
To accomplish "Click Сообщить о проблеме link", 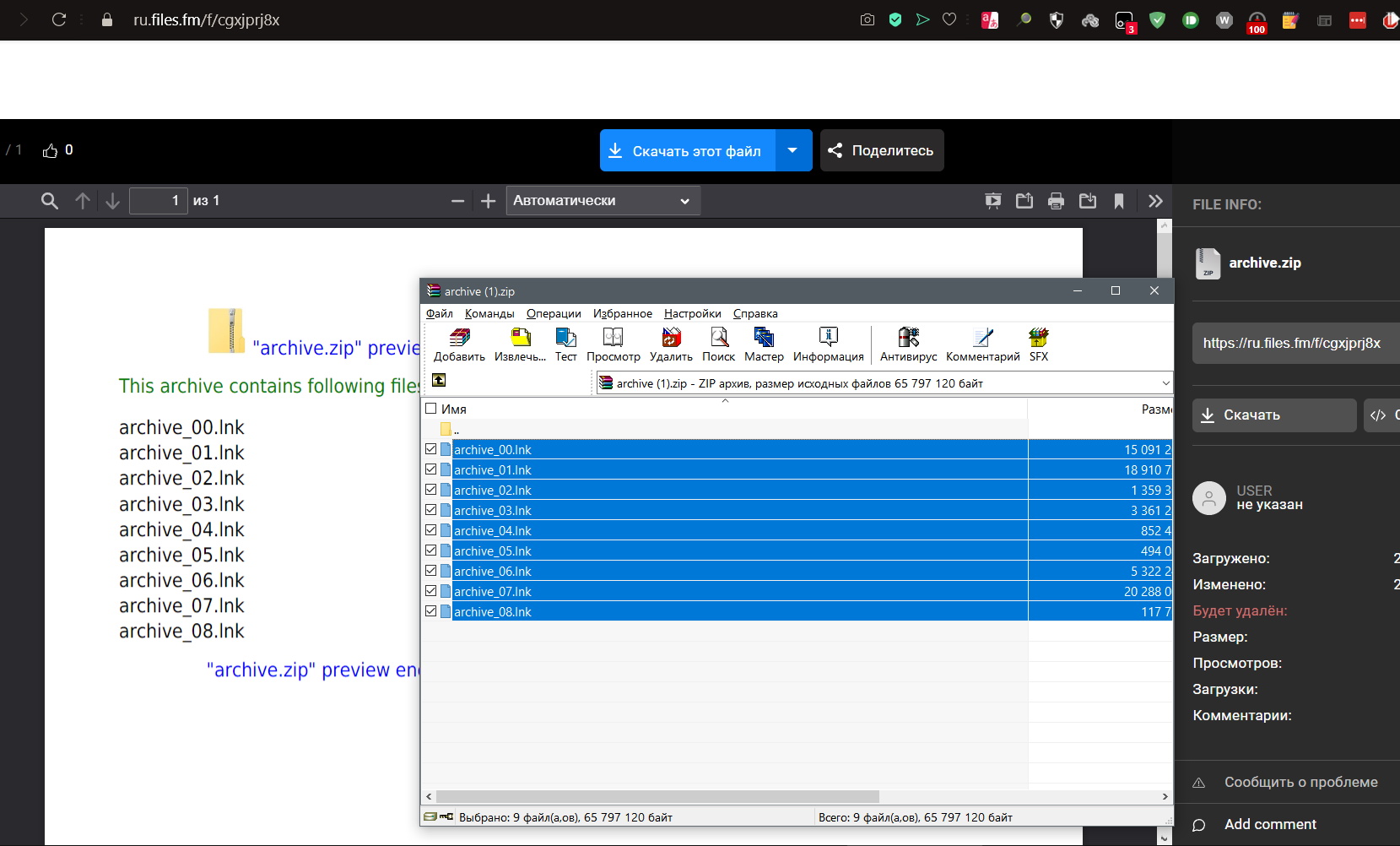I will [x=1300, y=782].
